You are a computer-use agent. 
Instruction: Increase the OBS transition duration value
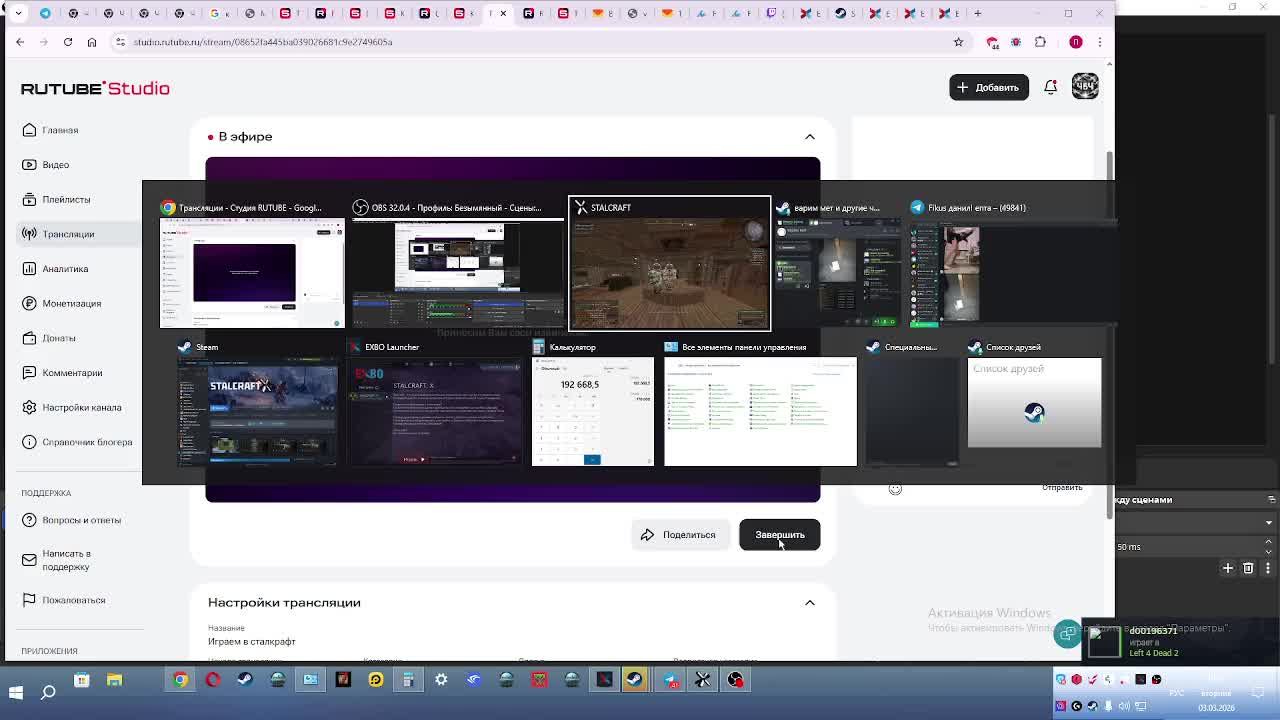[1269, 542]
